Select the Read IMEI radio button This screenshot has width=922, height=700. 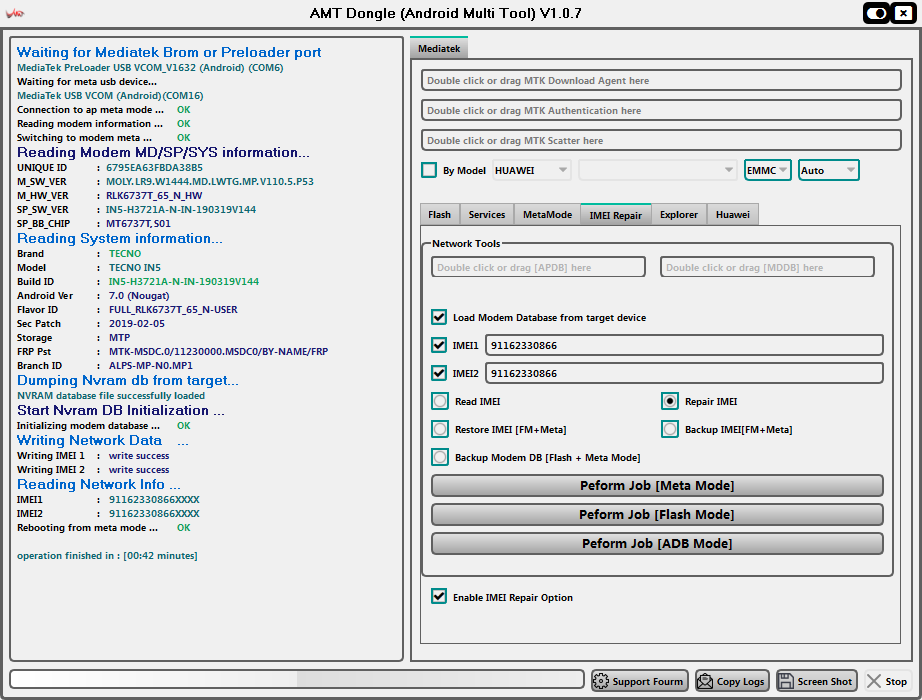click(x=440, y=401)
